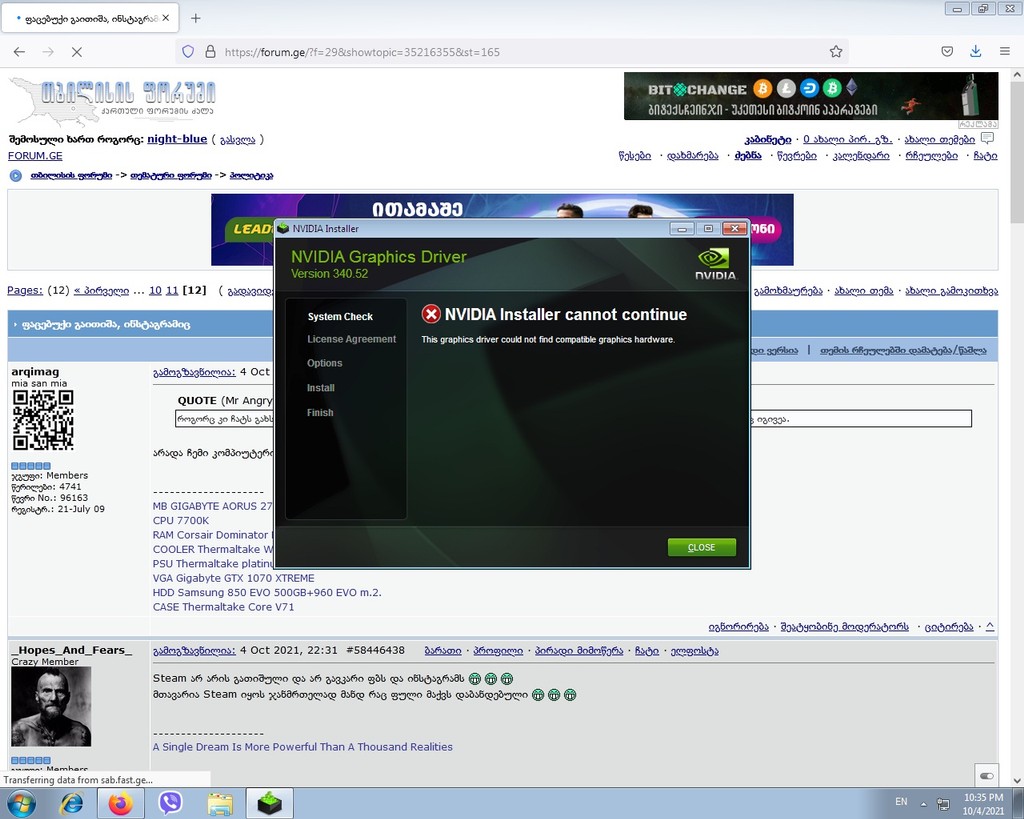The image size is (1024, 819).
Task: Click the browser tab title
Action: (91, 18)
